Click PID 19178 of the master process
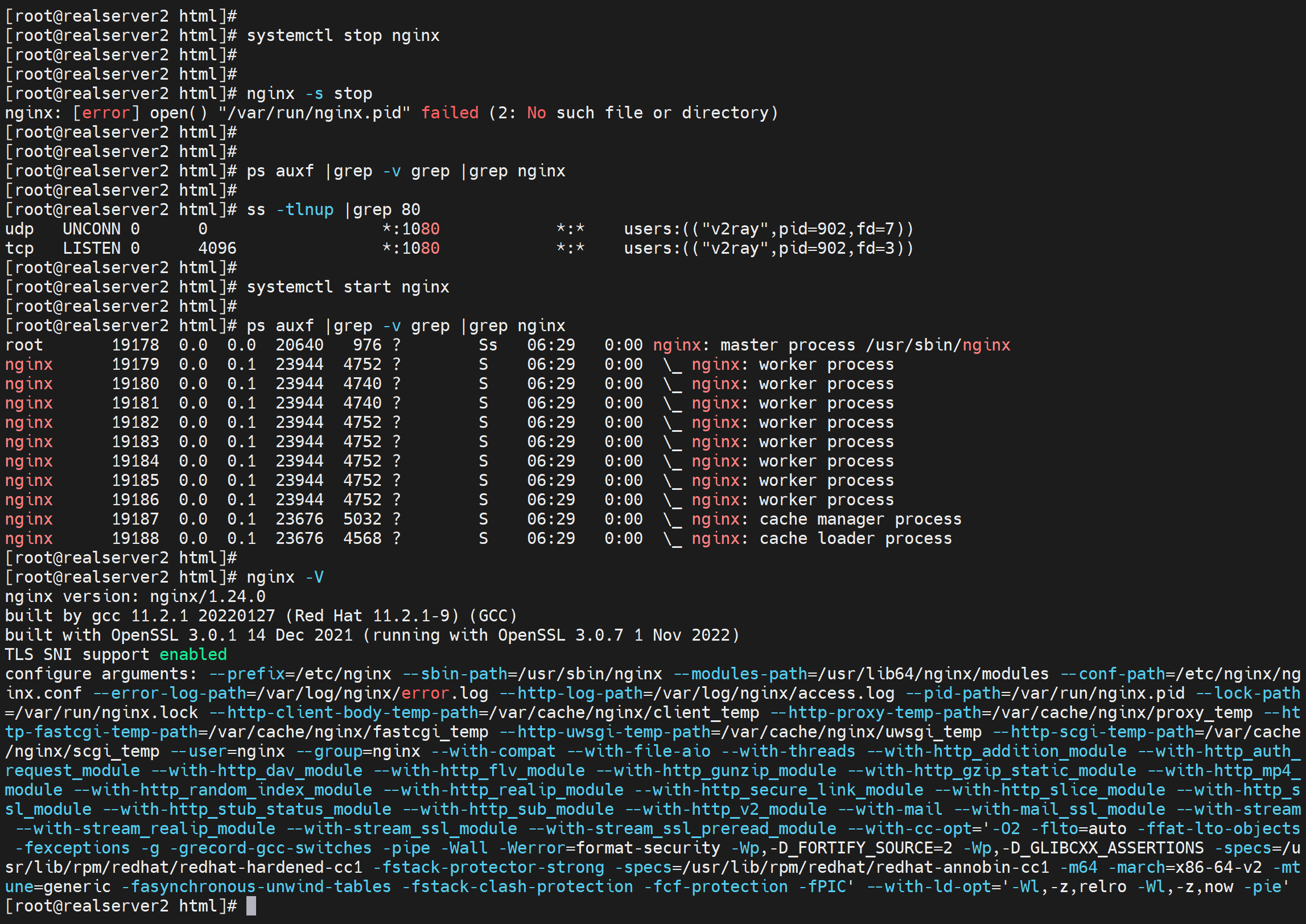 point(135,345)
